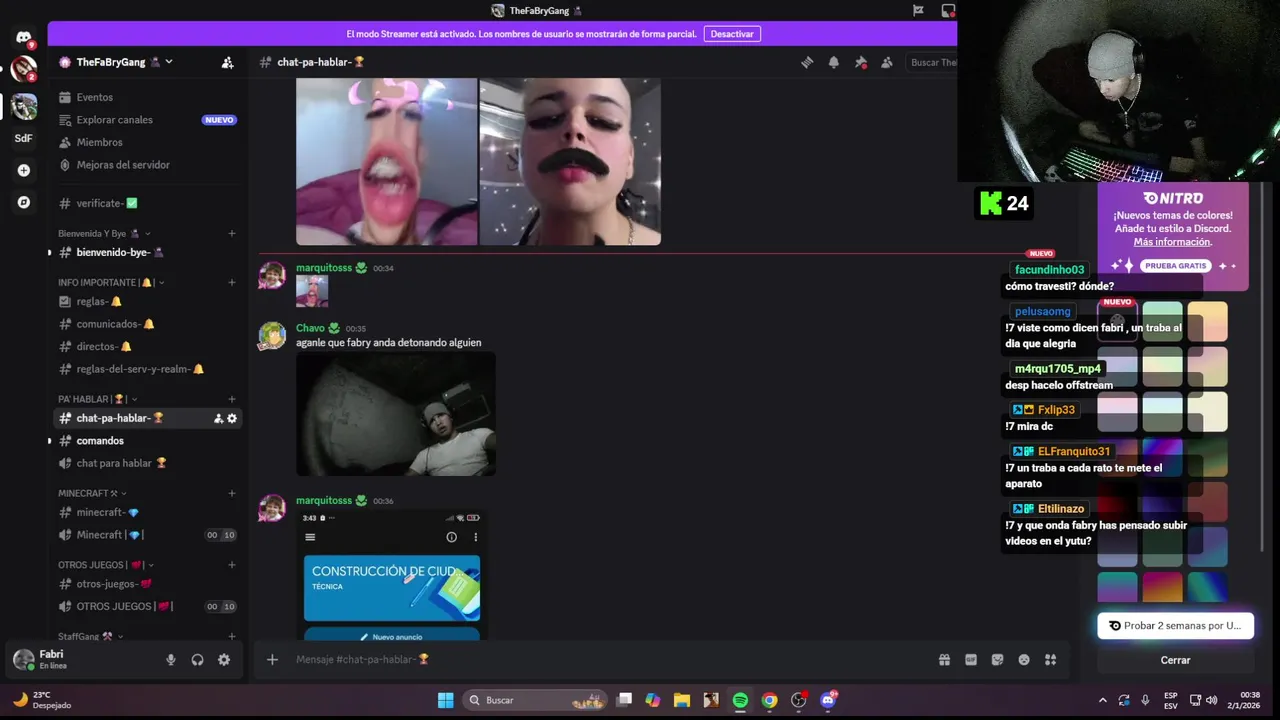The width and height of the screenshot is (1280, 720).
Task: Select peach-yellow theme swatch in first row
Action: (1207, 322)
